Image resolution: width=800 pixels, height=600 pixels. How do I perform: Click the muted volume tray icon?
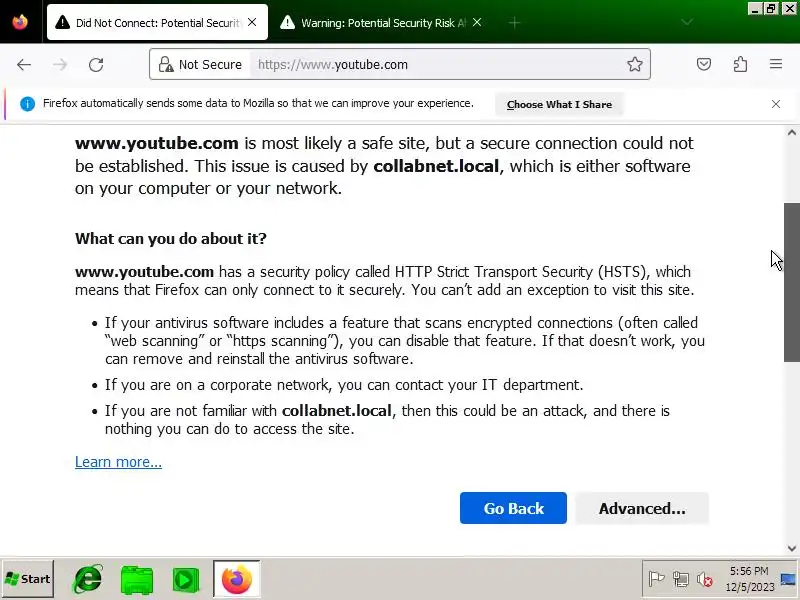tap(705, 580)
